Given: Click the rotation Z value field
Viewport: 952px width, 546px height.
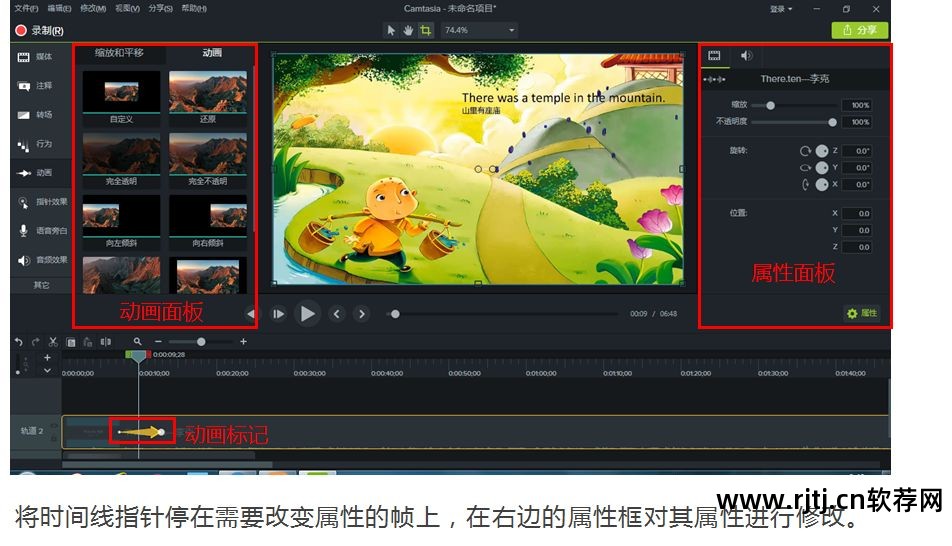Looking at the screenshot, I should 857,151.
